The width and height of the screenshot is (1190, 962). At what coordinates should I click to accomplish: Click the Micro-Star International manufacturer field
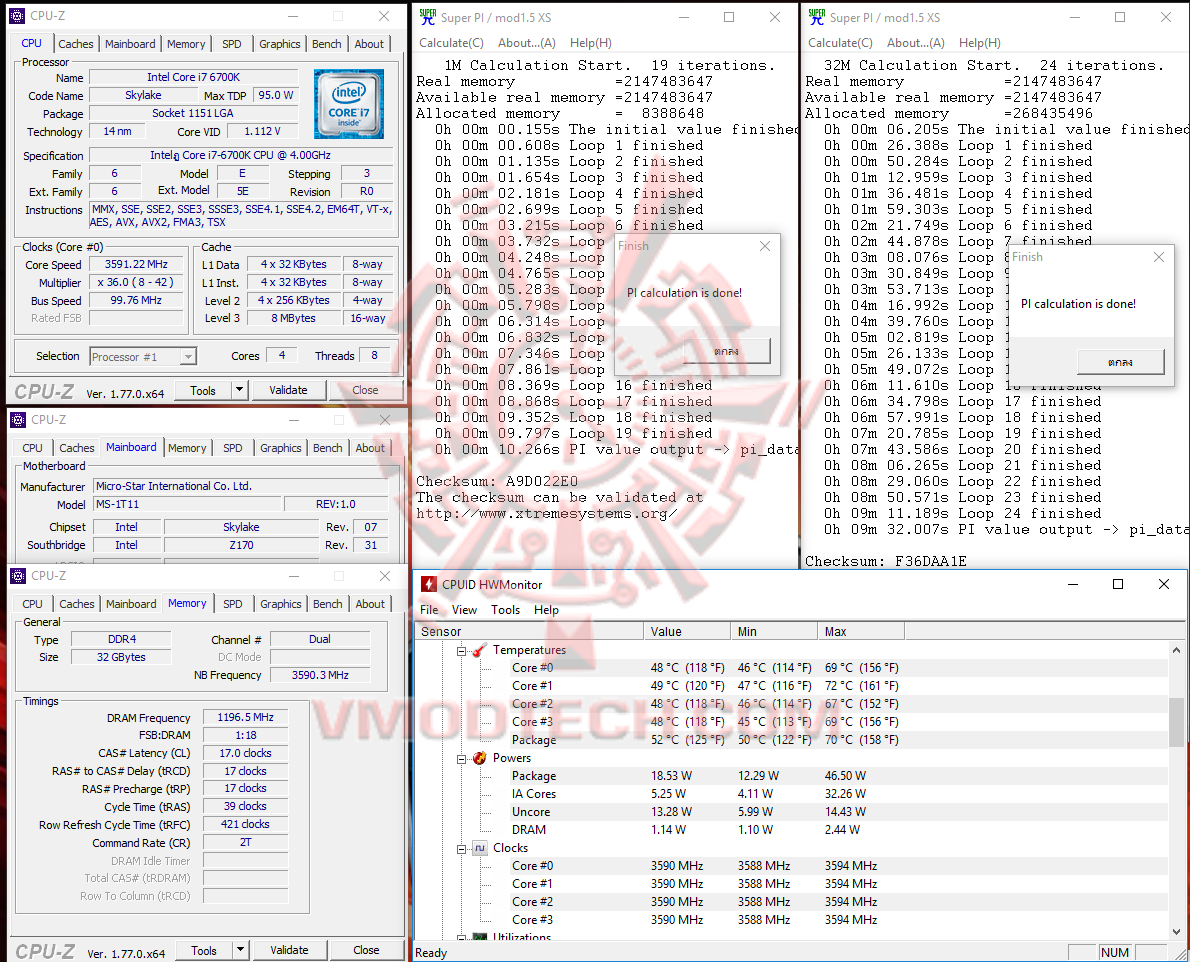pyautogui.click(x=240, y=486)
